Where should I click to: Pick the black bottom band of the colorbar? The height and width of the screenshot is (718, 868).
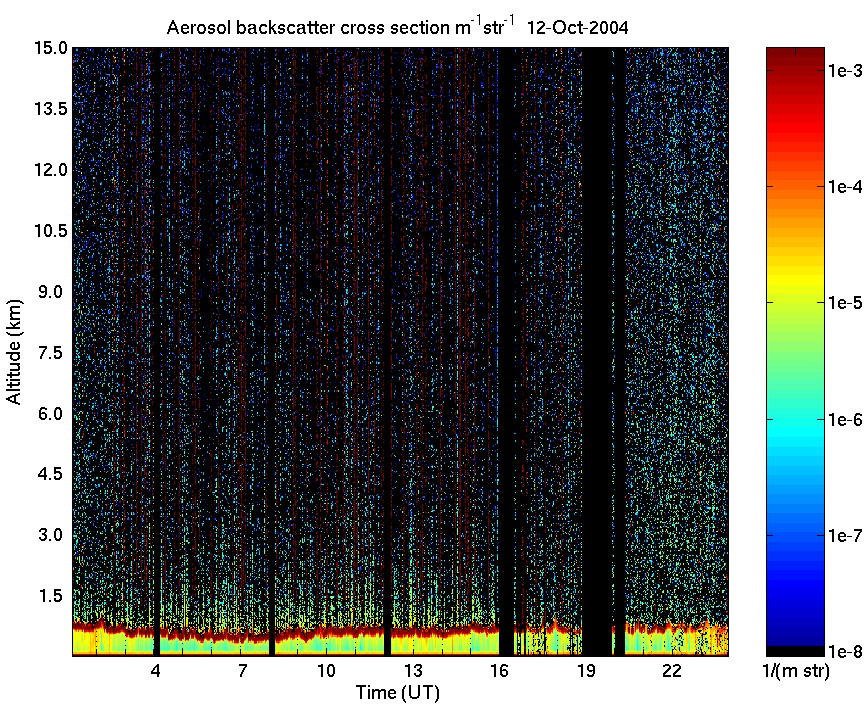(x=795, y=651)
